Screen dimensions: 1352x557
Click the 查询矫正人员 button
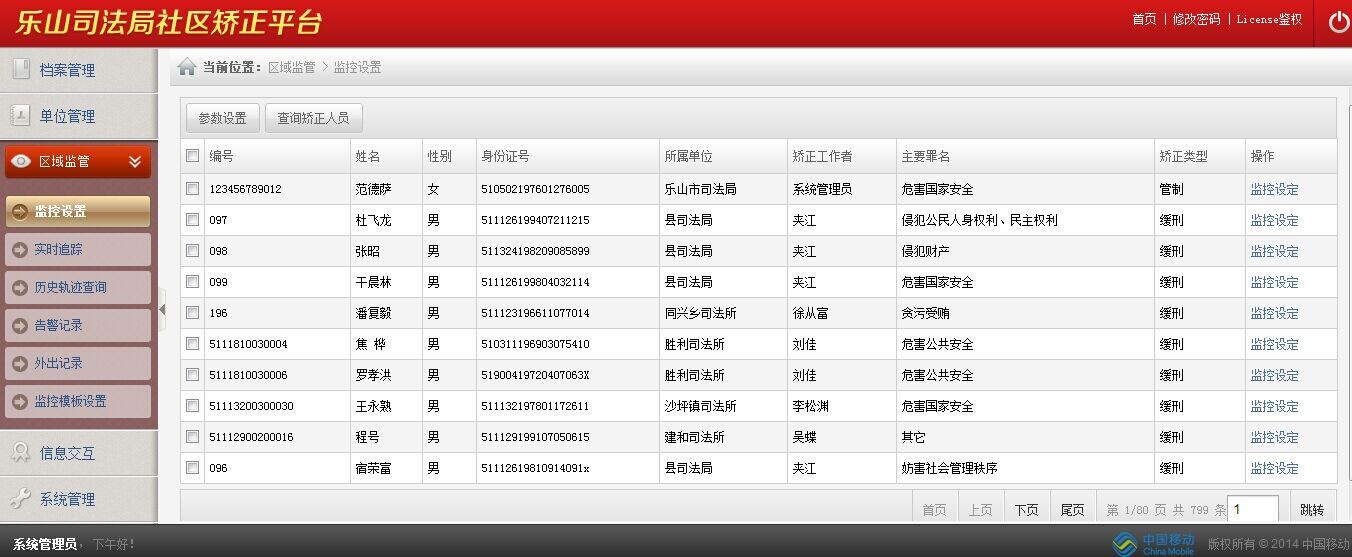[313, 118]
